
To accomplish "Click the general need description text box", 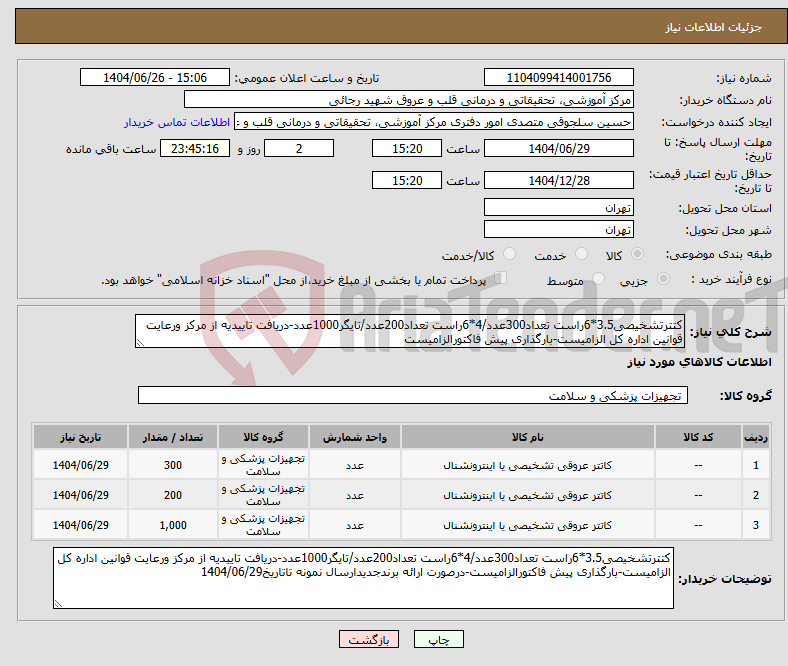I will tap(410, 331).
